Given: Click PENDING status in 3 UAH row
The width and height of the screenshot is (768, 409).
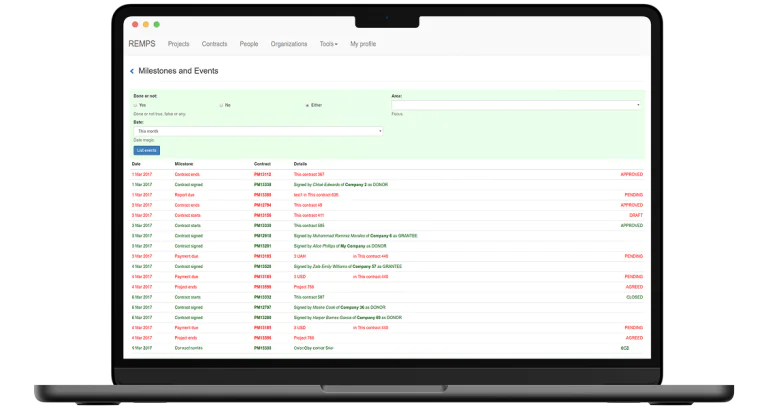Looking at the screenshot, I should pos(634,257).
